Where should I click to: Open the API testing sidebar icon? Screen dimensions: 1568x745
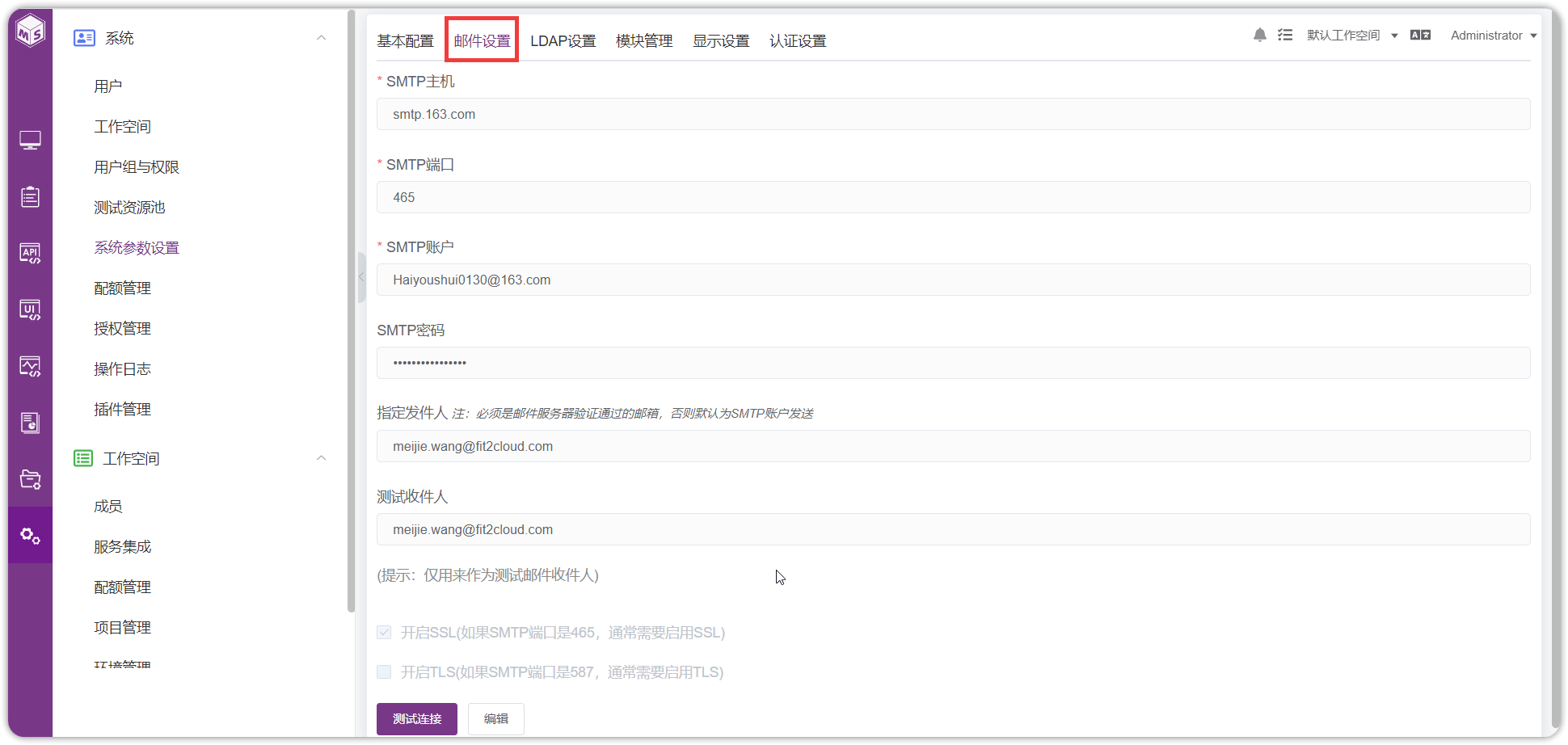click(30, 254)
